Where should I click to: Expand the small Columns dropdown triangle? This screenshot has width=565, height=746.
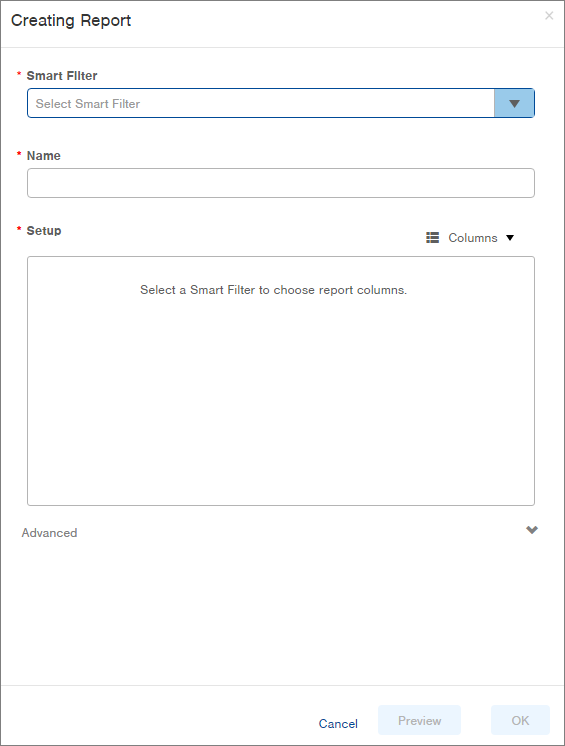tap(510, 238)
